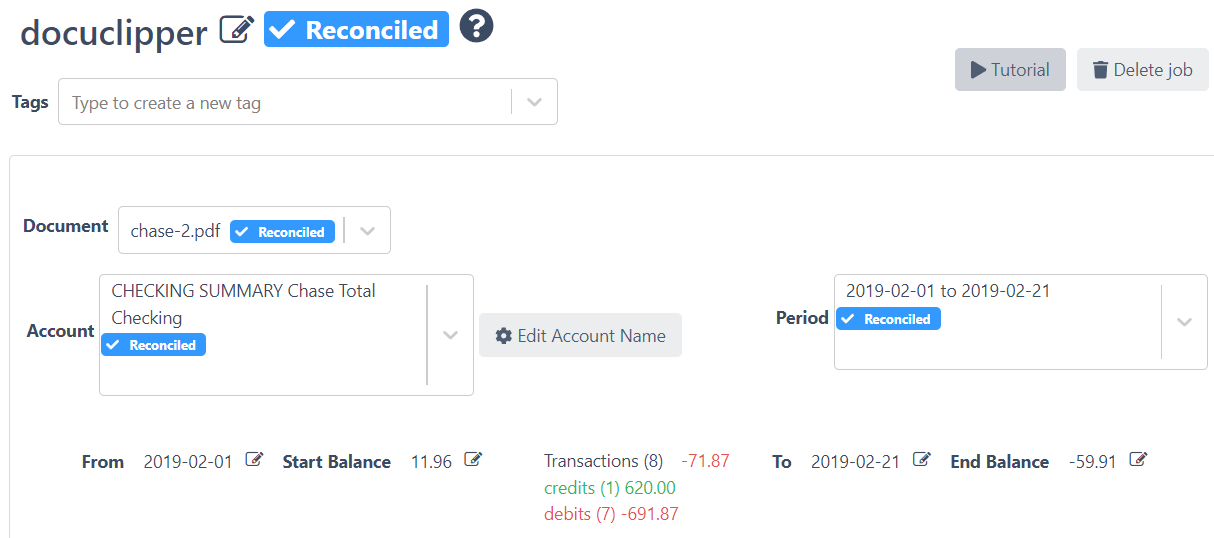Image resolution: width=1214 pixels, height=538 pixels.
Task: Click the gear icon on Edit Account Name
Action: tap(504, 336)
